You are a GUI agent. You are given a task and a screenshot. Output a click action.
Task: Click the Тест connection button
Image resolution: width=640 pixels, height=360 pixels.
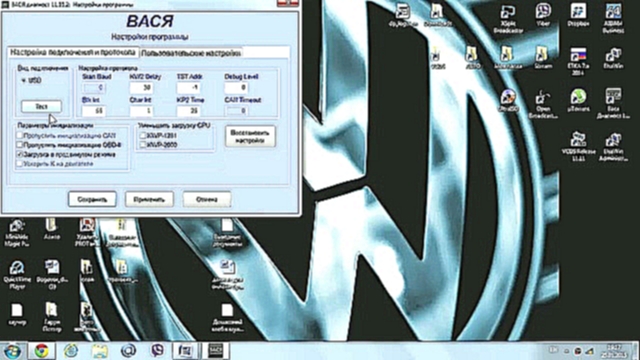click(41, 106)
